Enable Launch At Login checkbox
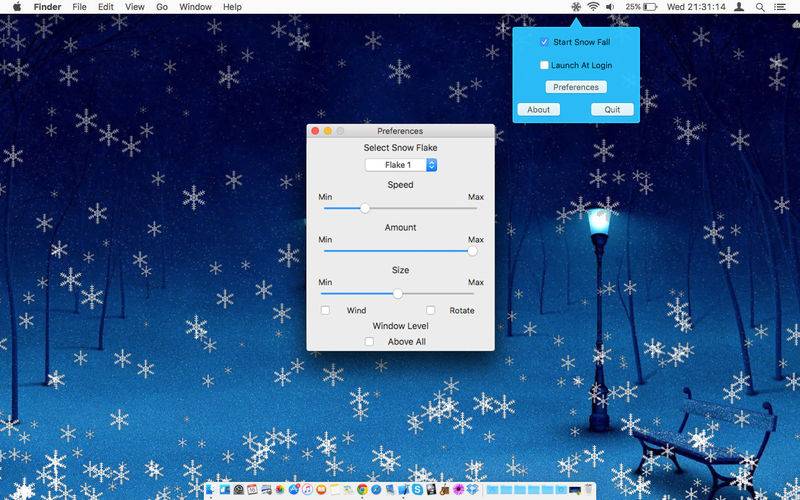Screen dimensions: 800x500 pos(544,65)
